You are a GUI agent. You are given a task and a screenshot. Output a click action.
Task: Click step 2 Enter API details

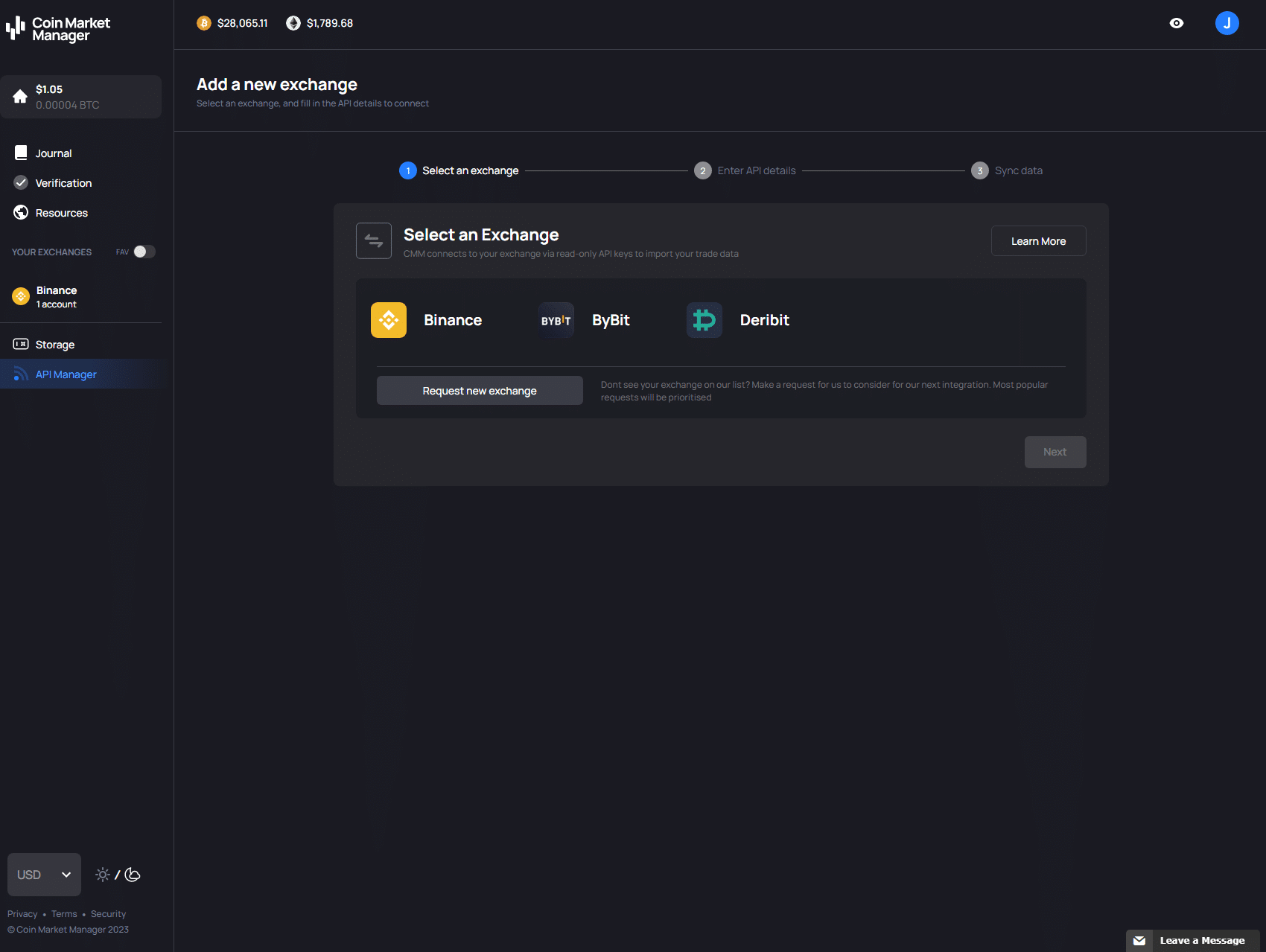[745, 170]
